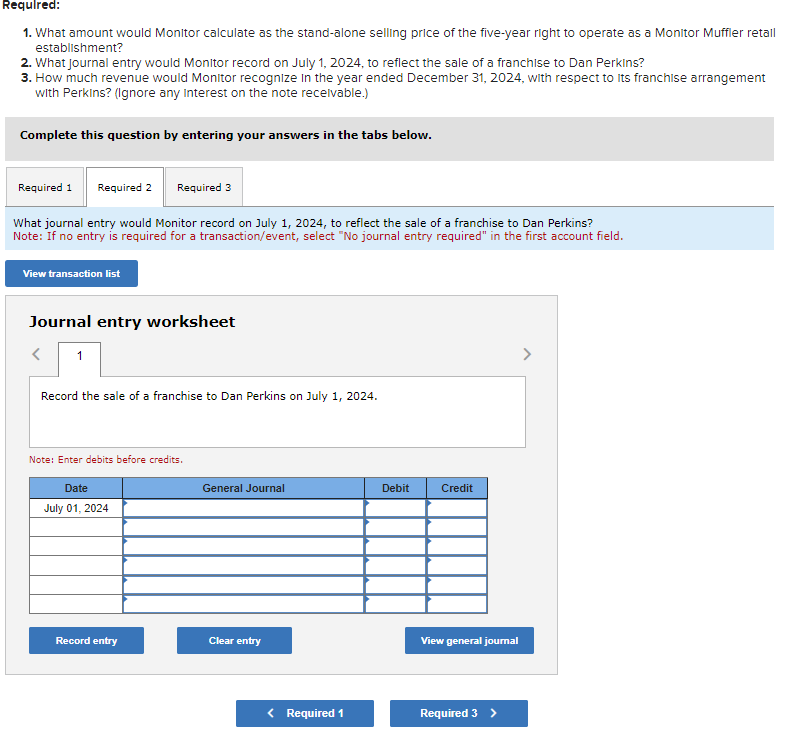
Task: Select Credit field in last row
Action: pyautogui.click(x=457, y=604)
